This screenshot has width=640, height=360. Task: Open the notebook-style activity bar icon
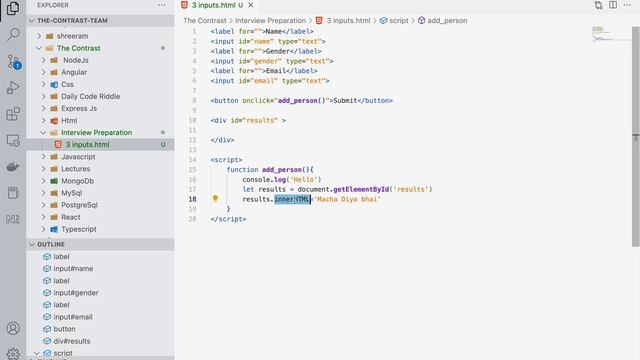[13, 193]
